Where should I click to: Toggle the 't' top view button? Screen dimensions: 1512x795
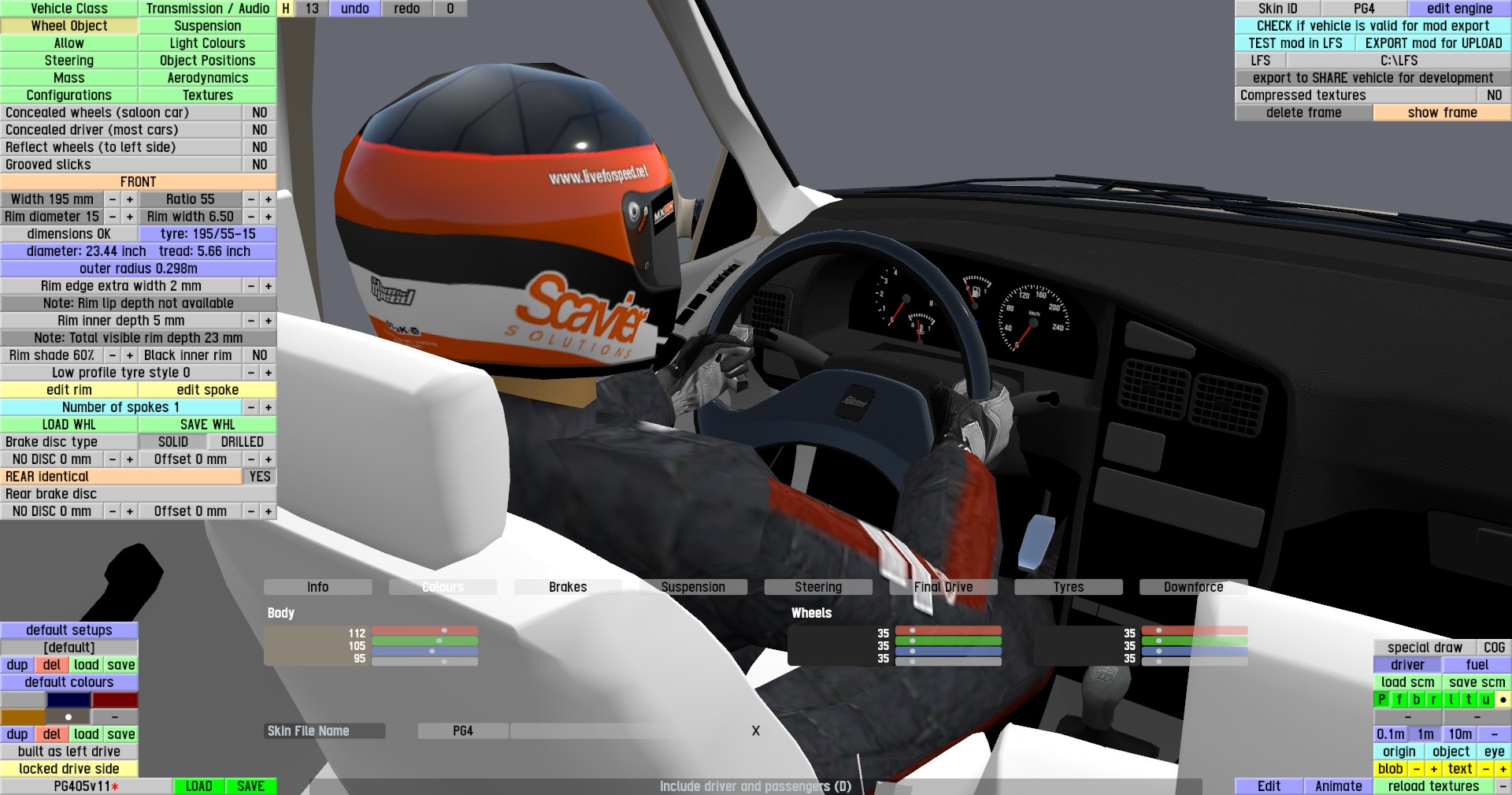pos(1469,700)
